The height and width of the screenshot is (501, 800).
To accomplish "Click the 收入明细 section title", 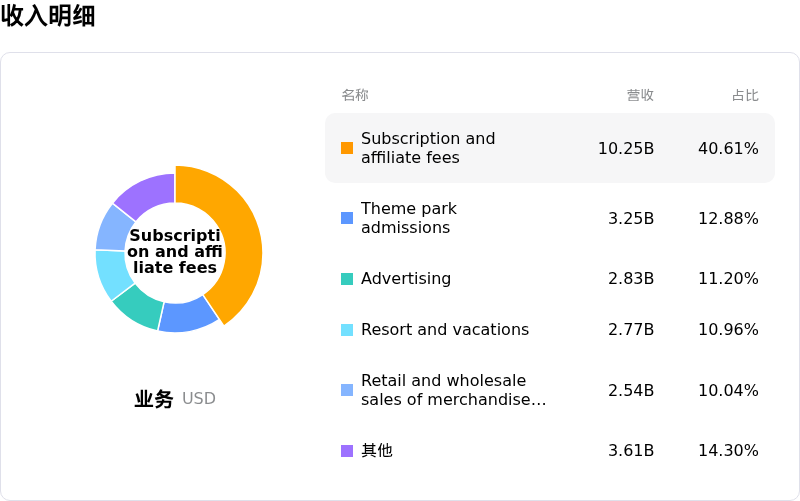I will [x=47, y=15].
